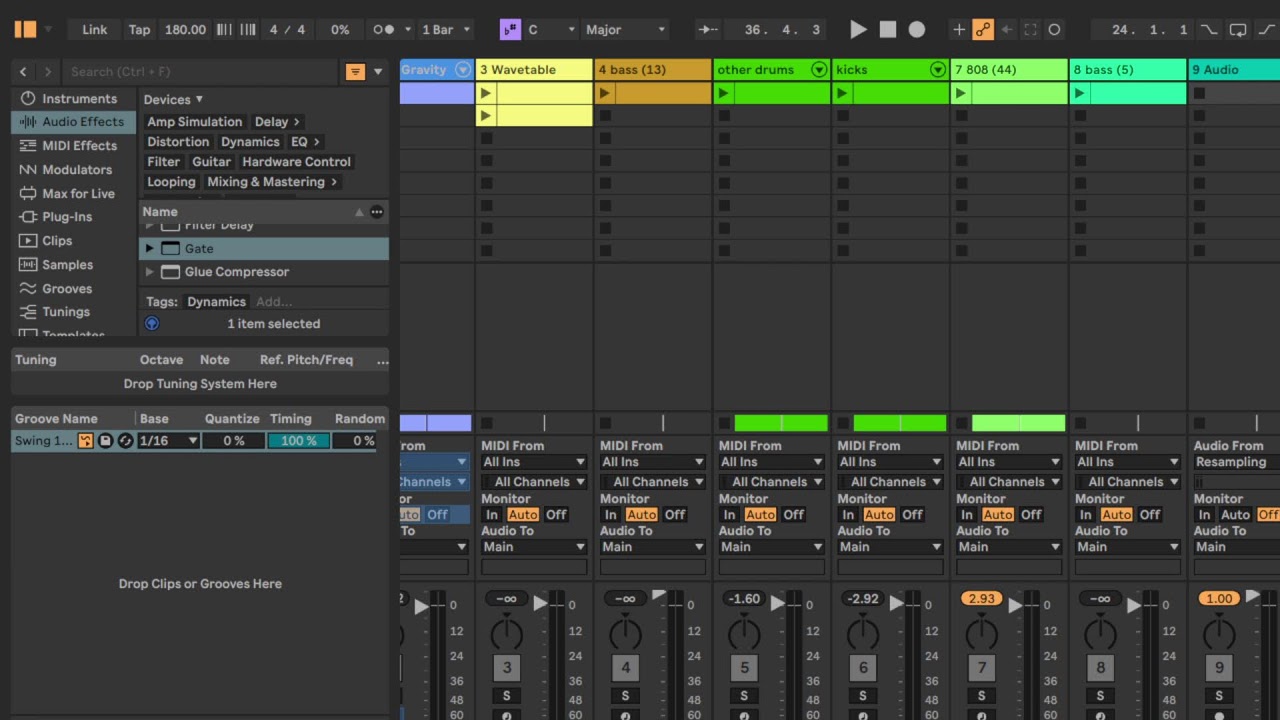Click the Re-Enable Automation arrow icon

(1006, 30)
